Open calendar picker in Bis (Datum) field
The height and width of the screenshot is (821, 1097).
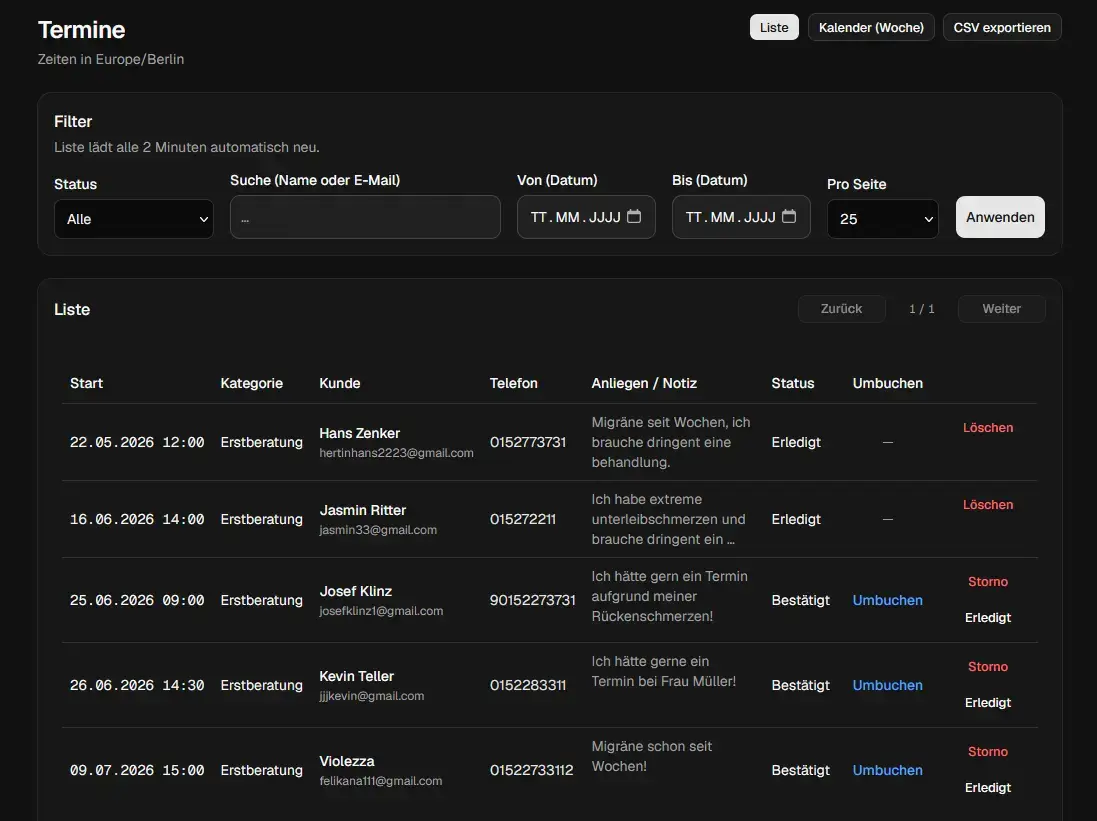point(788,217)
